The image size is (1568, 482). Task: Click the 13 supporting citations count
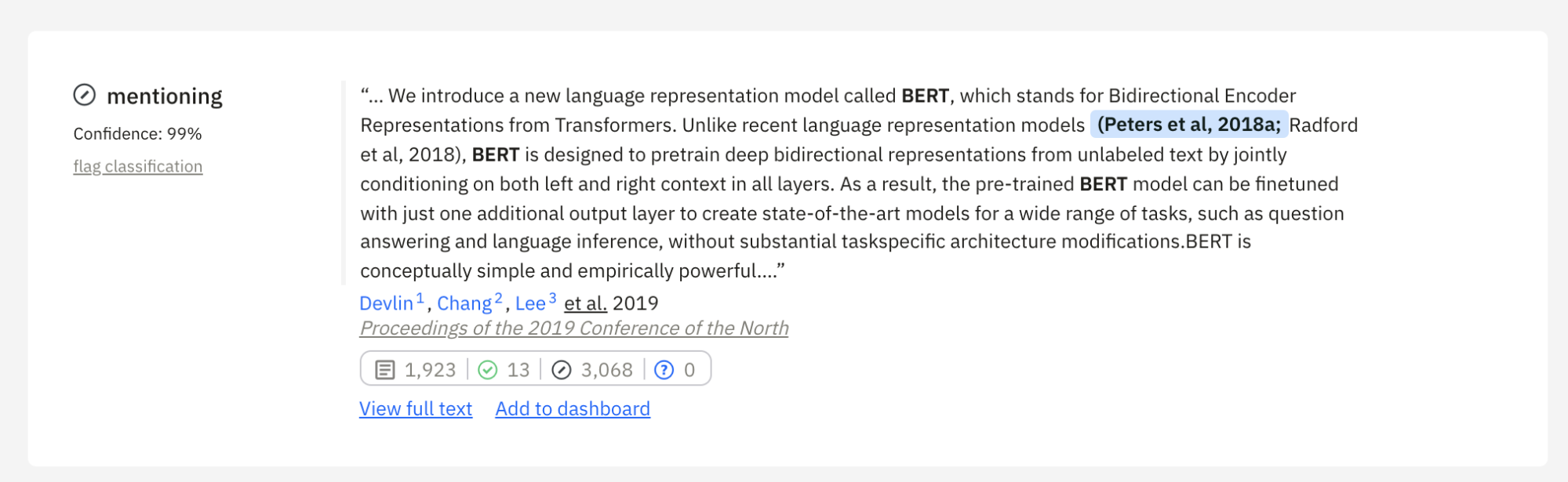click(518, 370)
